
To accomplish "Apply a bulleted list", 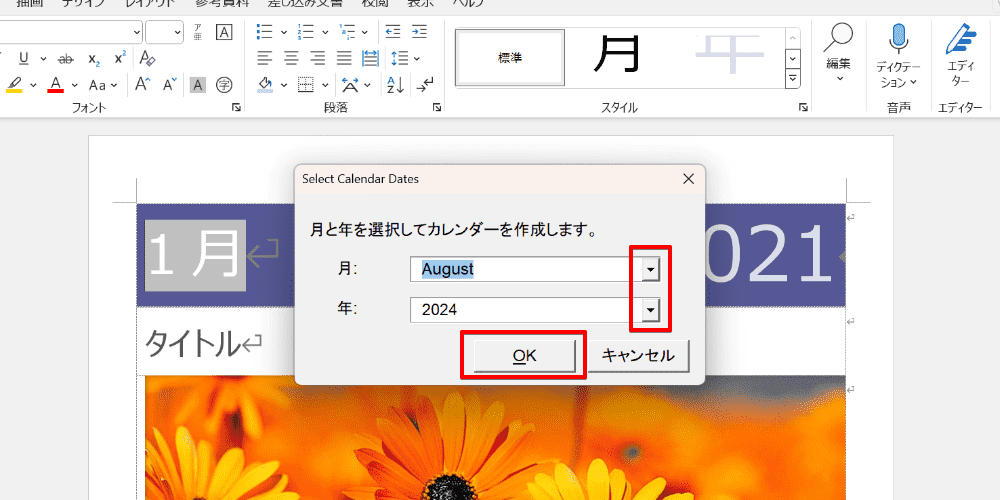I will click(x=264, y=32).
